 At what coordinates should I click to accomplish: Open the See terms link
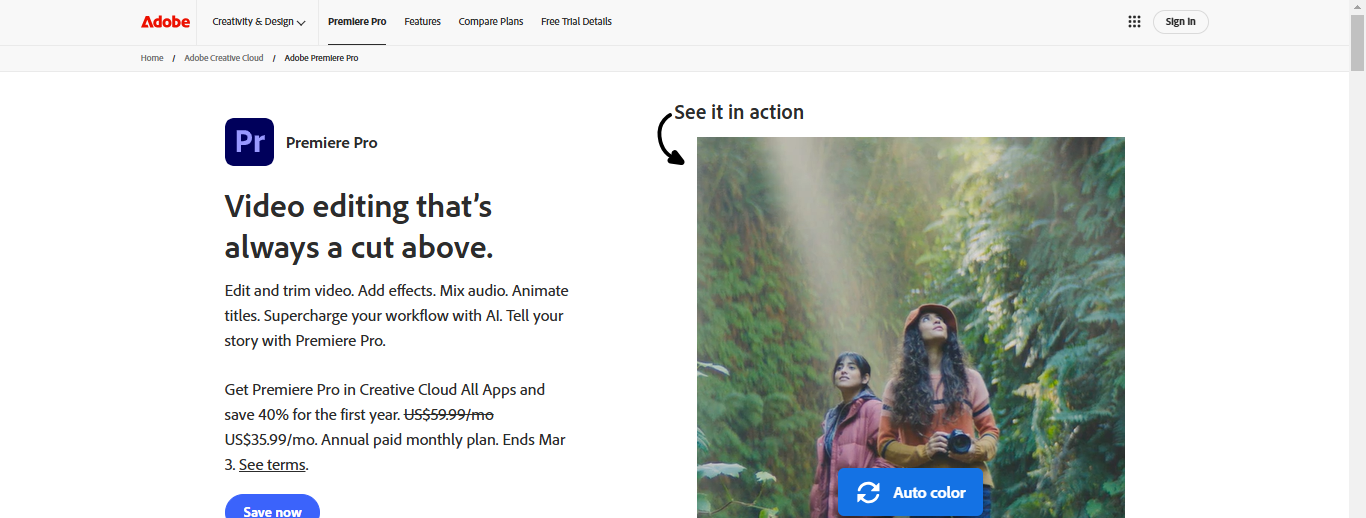pyautogui.click(x=272, y=465)
